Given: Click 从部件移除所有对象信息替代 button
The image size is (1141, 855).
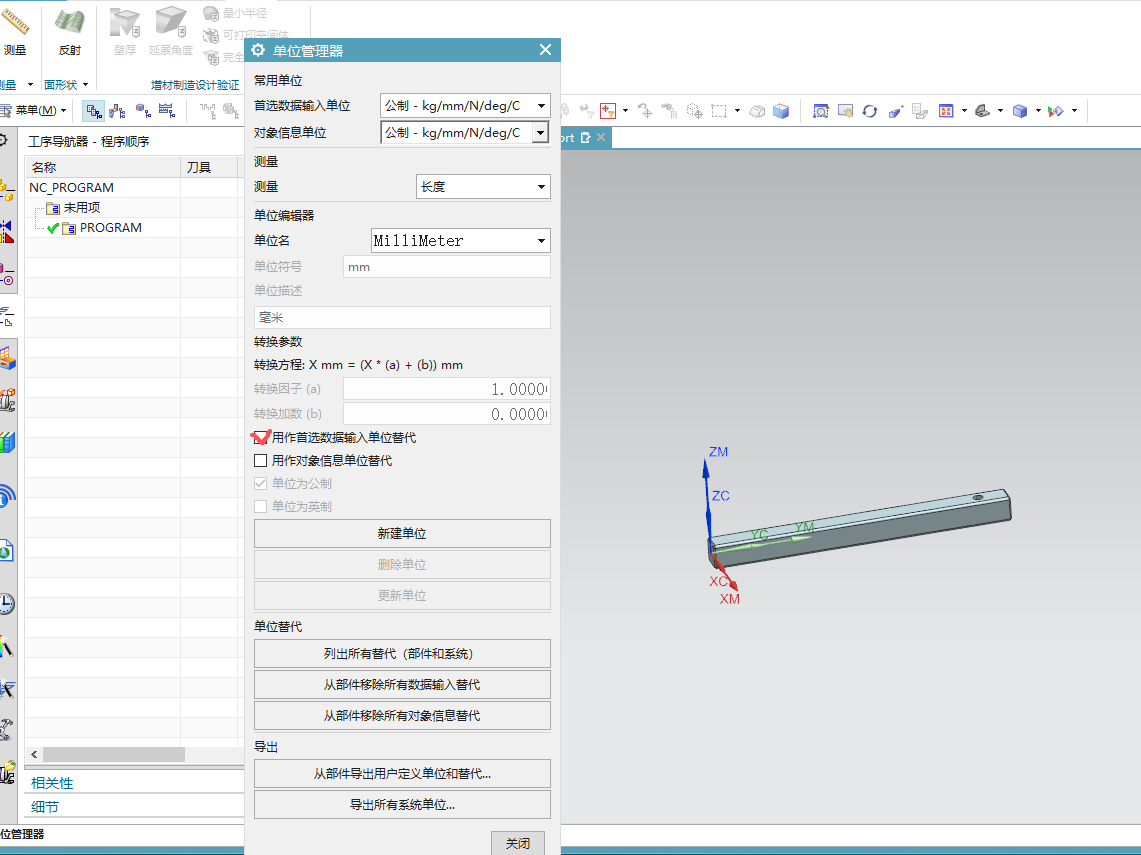Looking at the screenshot, I should coord(402,716).
